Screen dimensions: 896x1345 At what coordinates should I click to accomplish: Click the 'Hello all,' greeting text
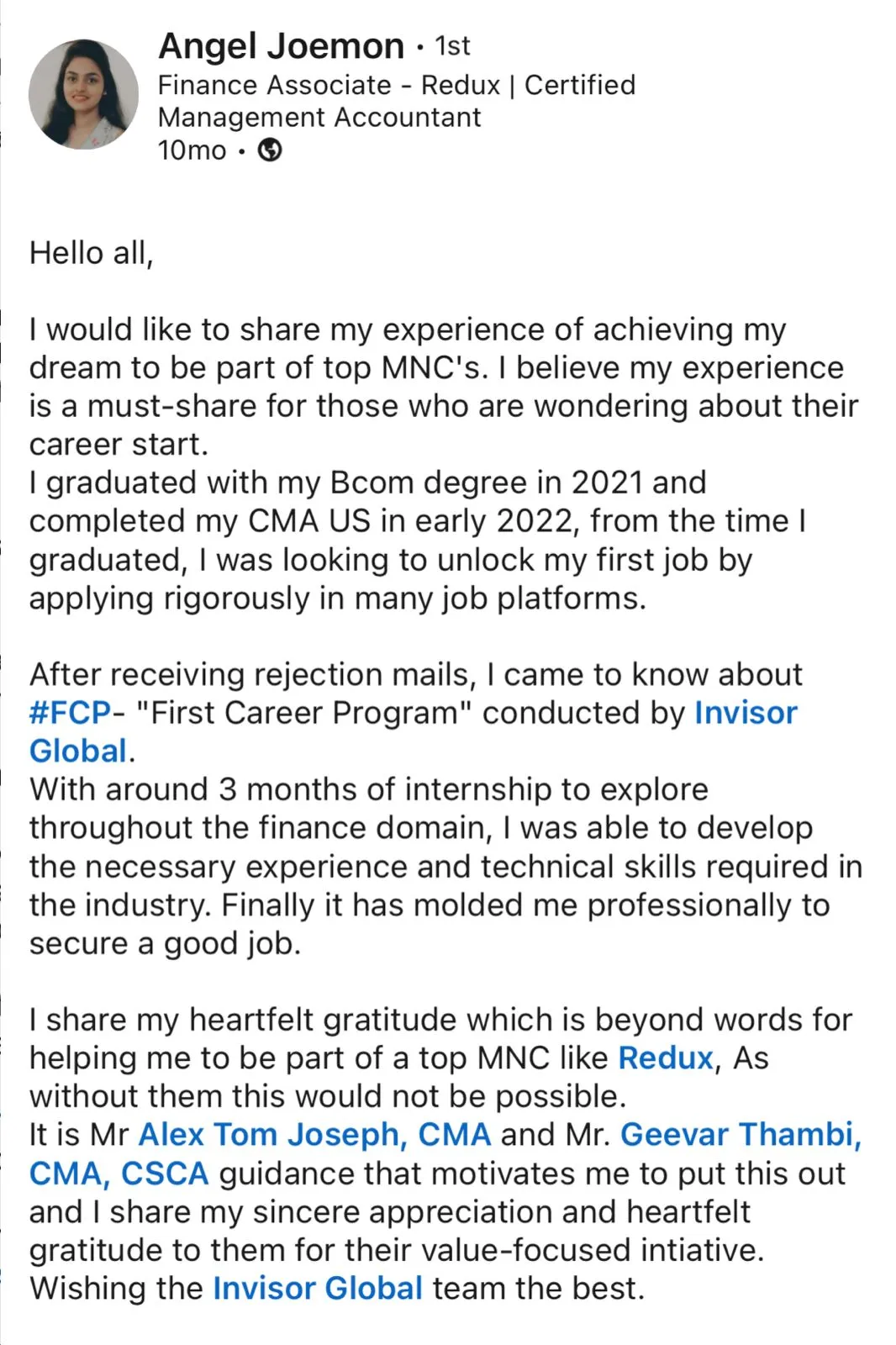[92, 253]
